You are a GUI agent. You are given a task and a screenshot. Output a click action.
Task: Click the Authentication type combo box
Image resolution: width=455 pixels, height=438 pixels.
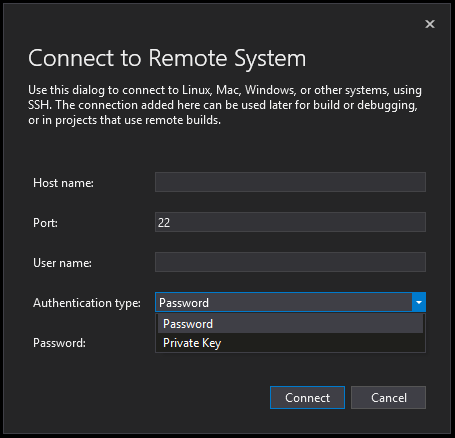click(x=290, y=302)
